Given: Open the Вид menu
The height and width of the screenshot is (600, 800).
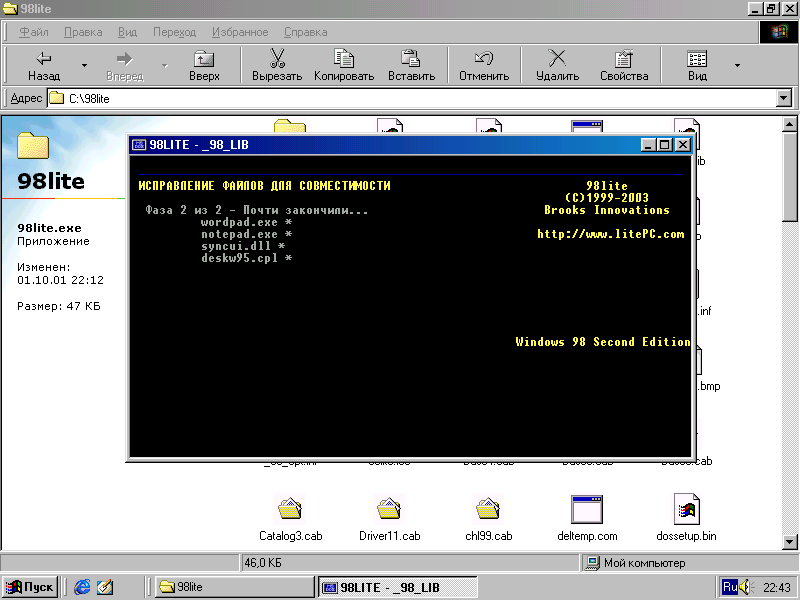Looking at the screenshot, I should tap(127, 32).
